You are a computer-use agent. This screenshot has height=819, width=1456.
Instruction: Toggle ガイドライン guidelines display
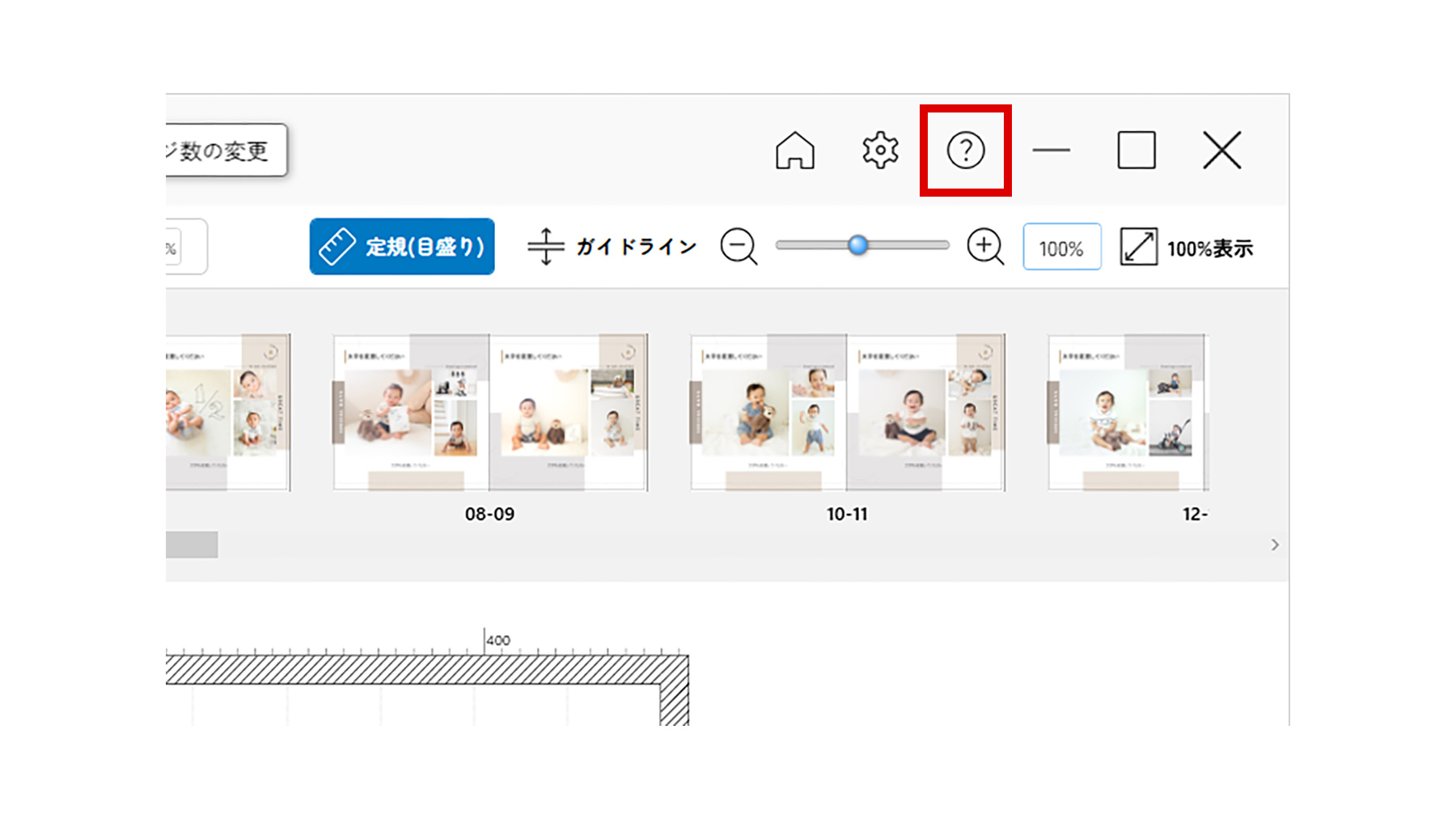point(612,246)
